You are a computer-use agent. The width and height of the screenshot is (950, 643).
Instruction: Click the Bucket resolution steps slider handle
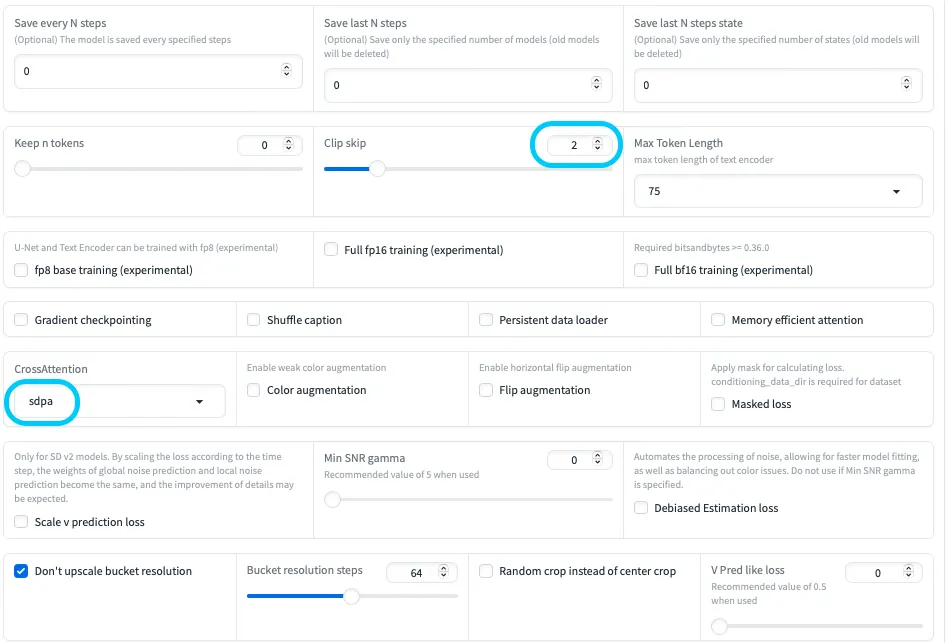(351, 596)
